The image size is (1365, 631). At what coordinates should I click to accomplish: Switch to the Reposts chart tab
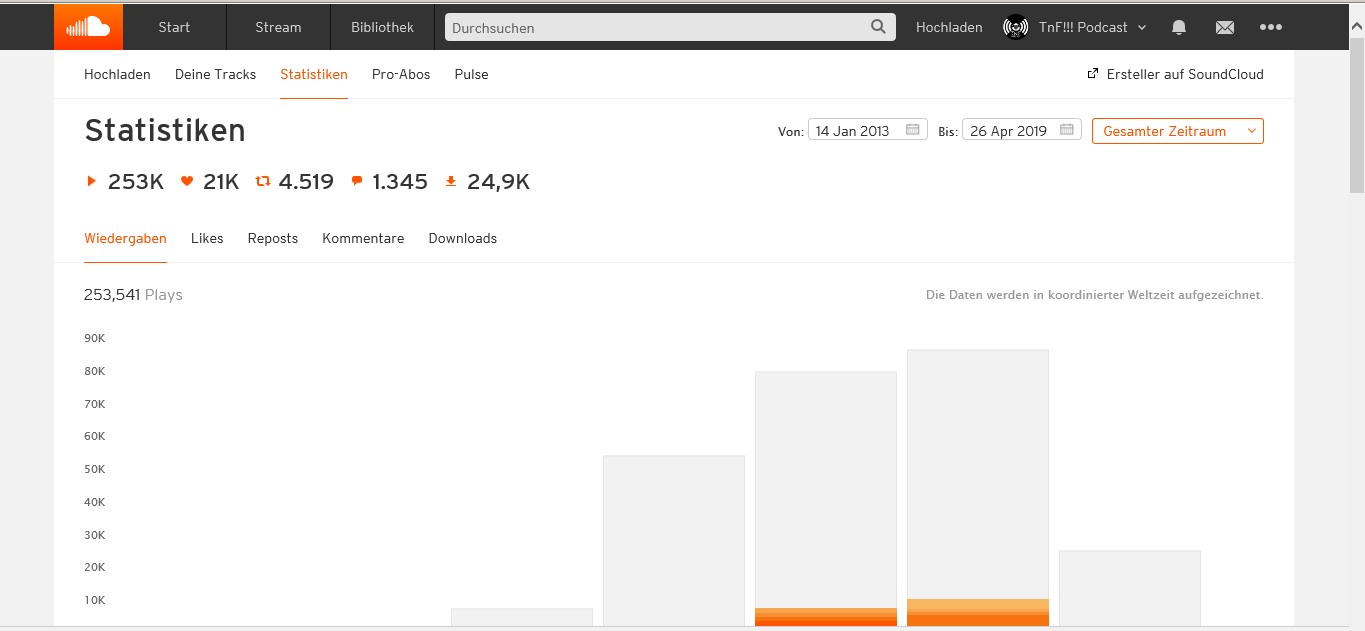point(273,238)
